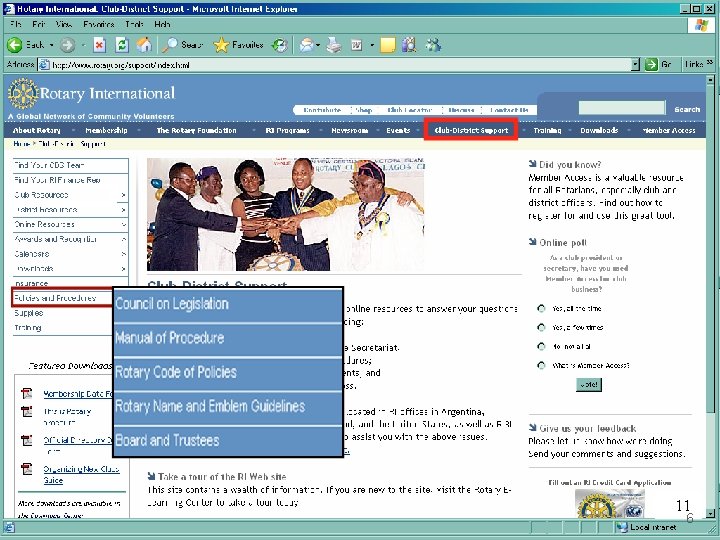The width and height of the screenshot is (720, 540).
Task: Click the Membership nav link
Action: pos(106,130)
